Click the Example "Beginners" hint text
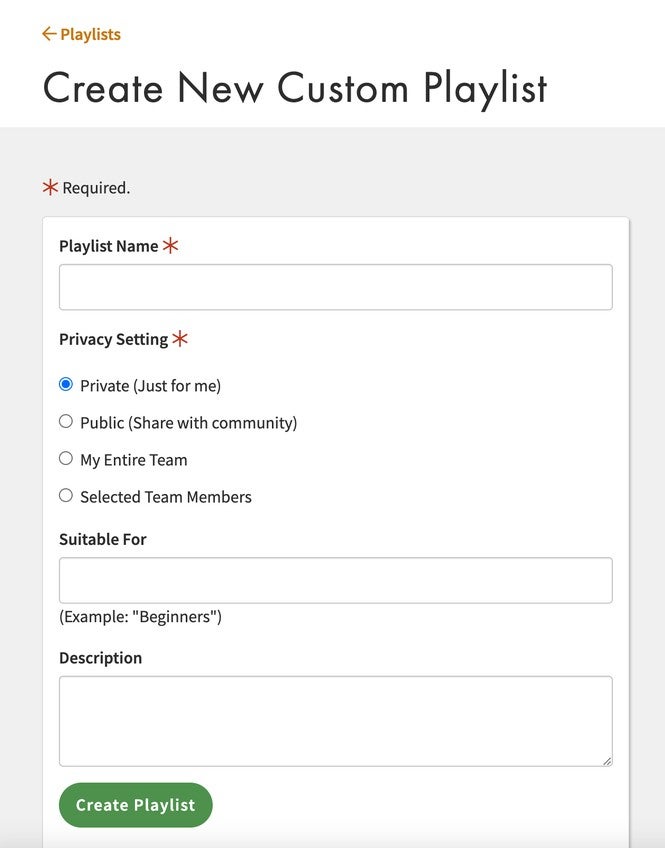The width and height of the screenshot is (665, 848). (140, 616)
